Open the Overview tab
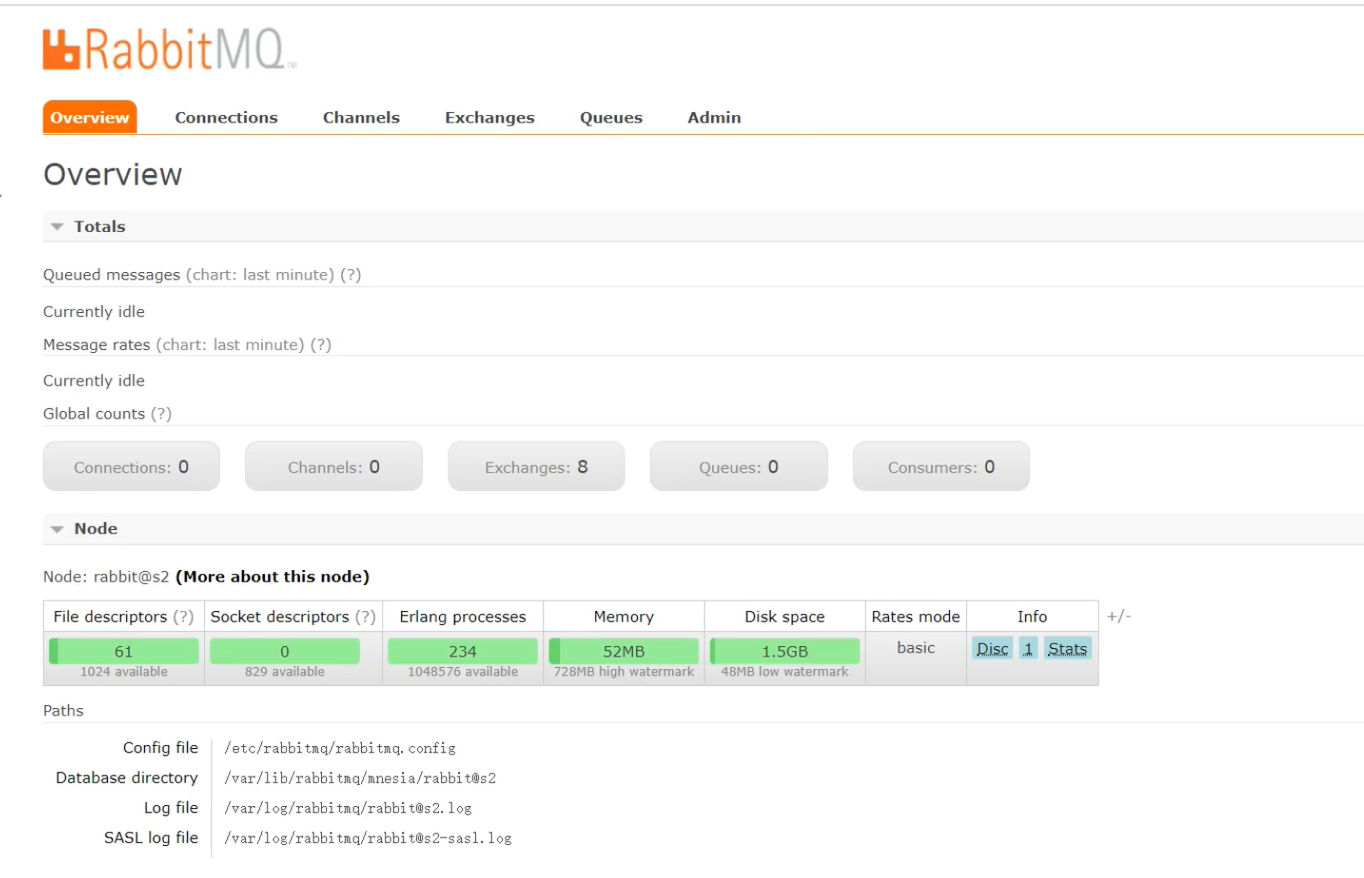The height and width of the screenshot is (878, 1364). (90, 117)
